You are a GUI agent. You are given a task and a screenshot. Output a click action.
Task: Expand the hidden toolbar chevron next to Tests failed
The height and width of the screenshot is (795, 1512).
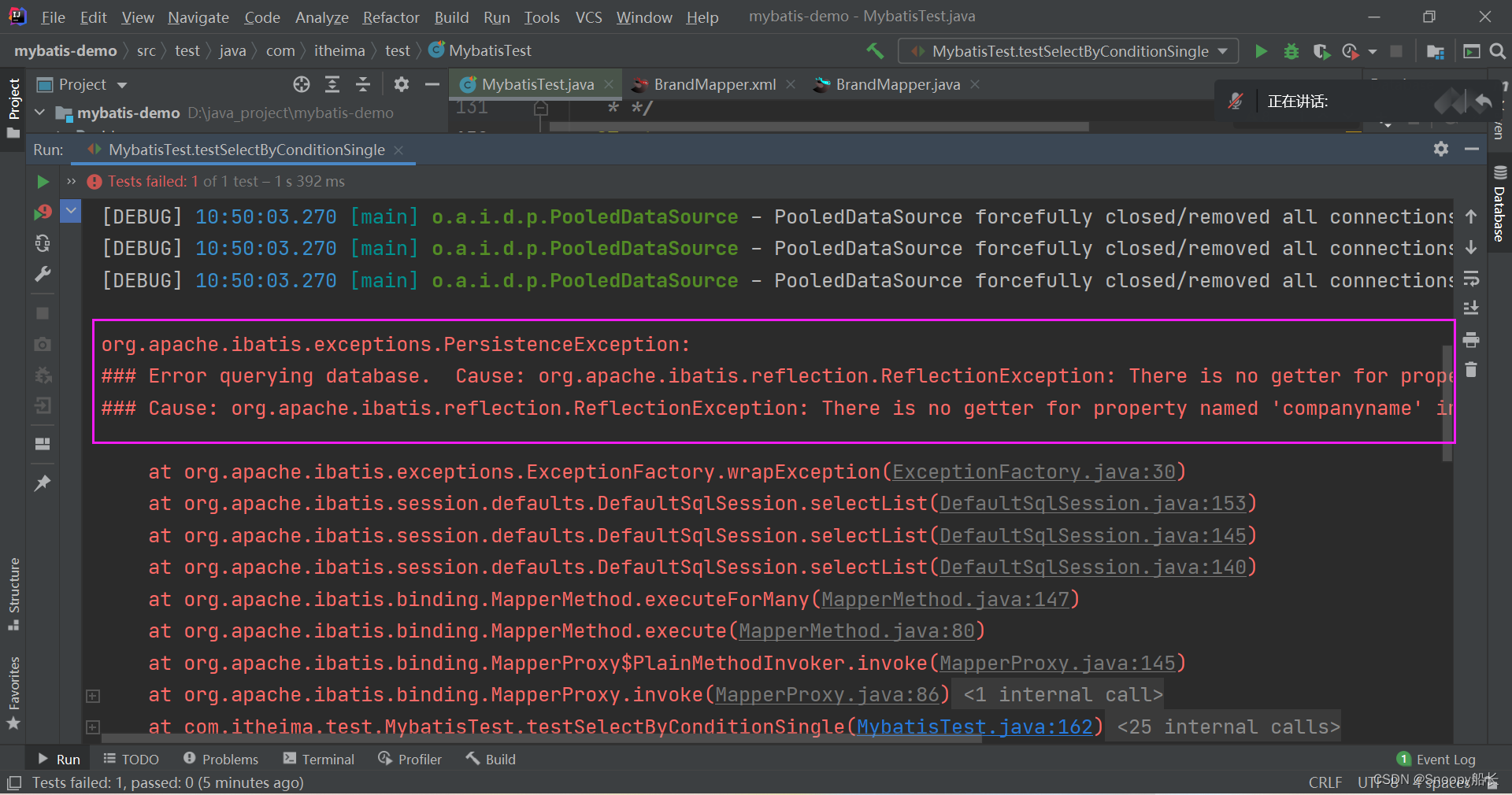[72, 182]
